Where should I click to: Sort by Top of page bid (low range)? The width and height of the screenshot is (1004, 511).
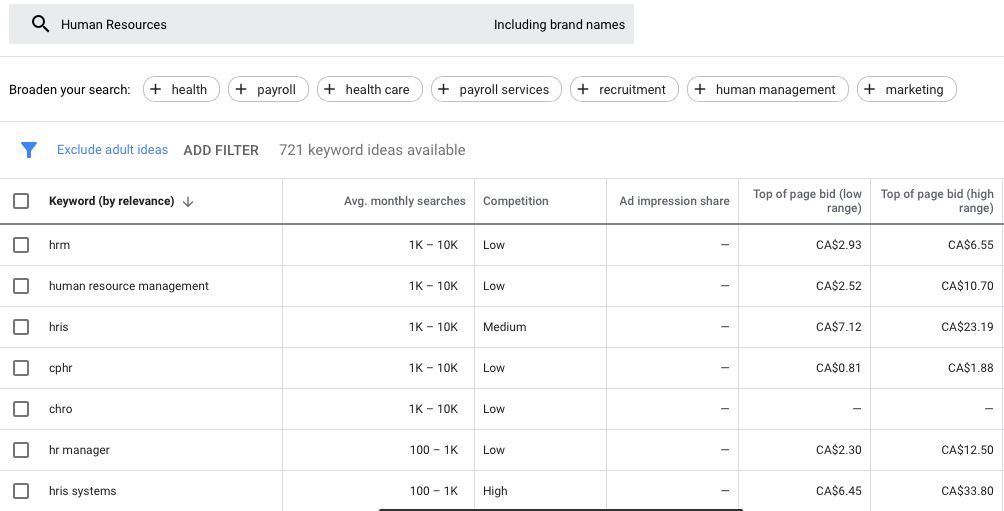pos(807,201)
